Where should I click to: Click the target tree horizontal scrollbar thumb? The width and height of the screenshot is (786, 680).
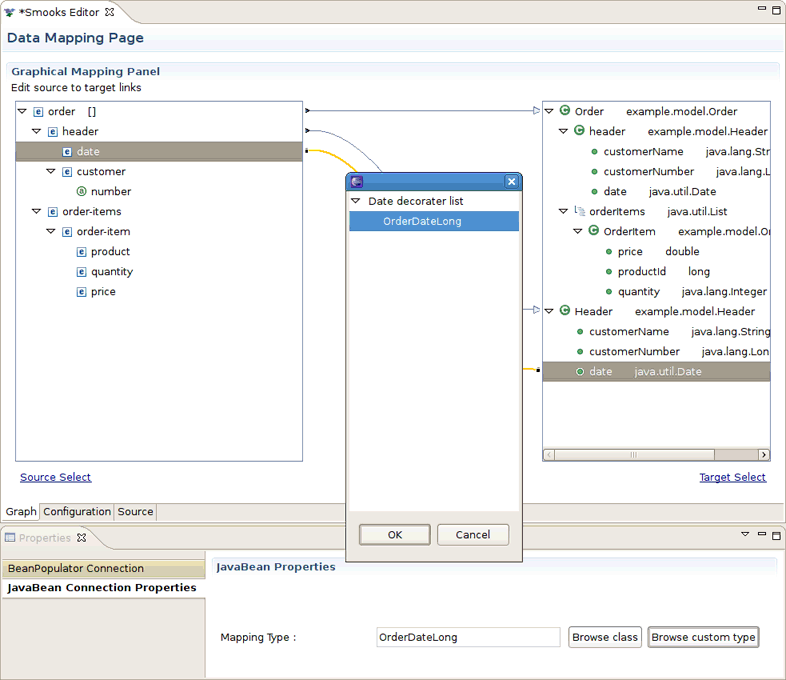point(634,455)
